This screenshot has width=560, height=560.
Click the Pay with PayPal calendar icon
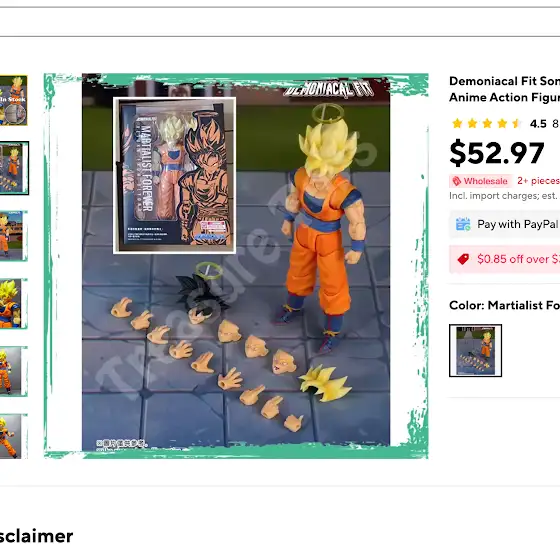[x=463, y=224]
